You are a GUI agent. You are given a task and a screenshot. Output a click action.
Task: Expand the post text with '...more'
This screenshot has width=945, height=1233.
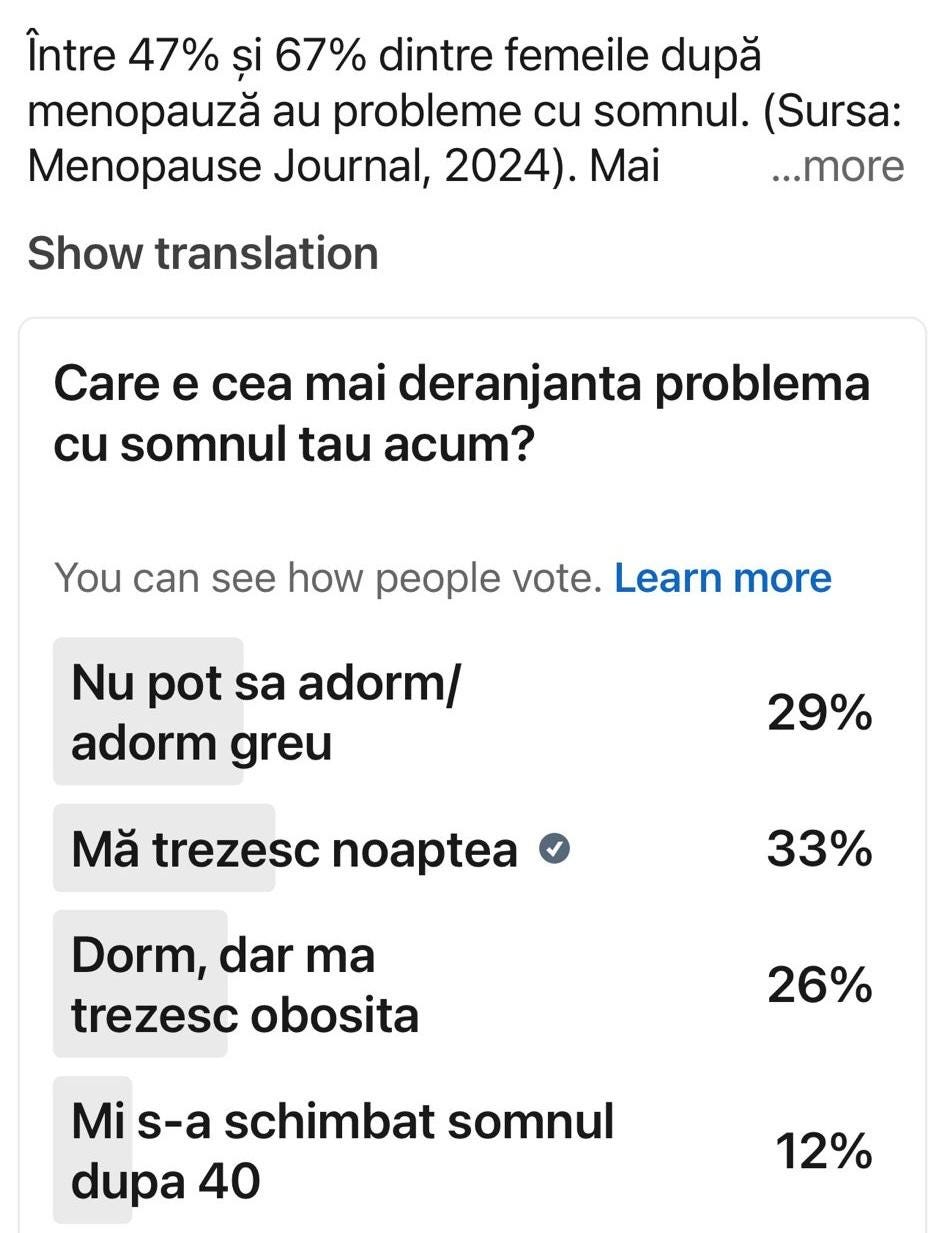click(838, 167)
